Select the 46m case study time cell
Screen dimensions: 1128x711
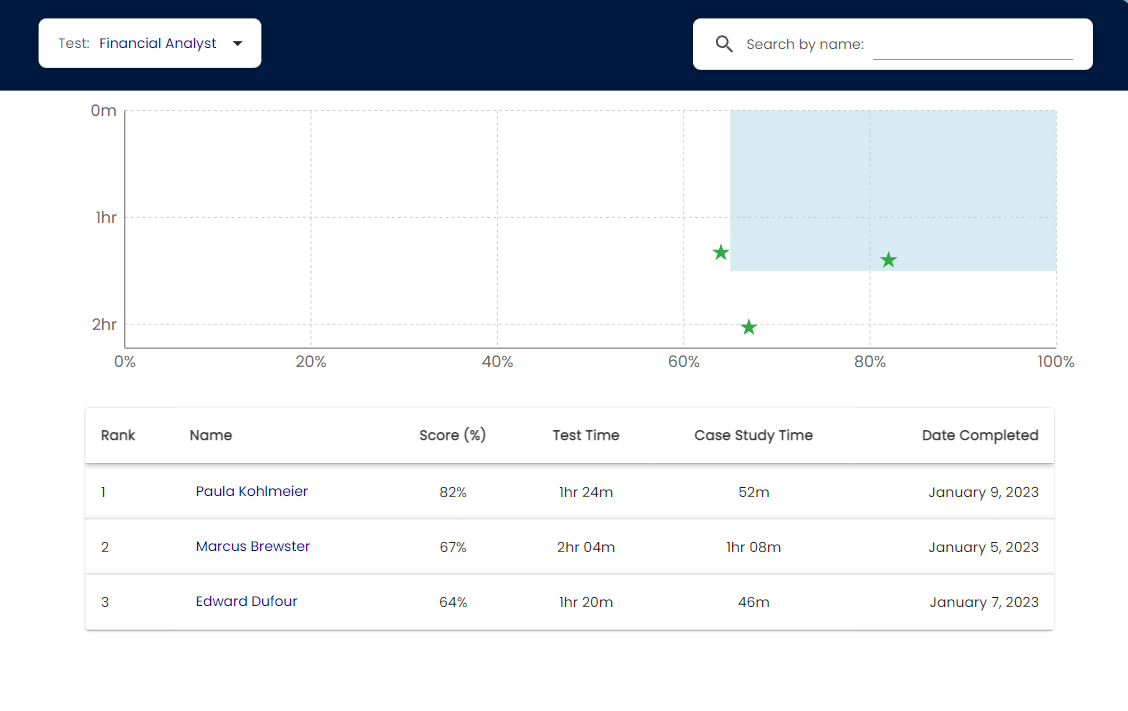pos(753,602)
